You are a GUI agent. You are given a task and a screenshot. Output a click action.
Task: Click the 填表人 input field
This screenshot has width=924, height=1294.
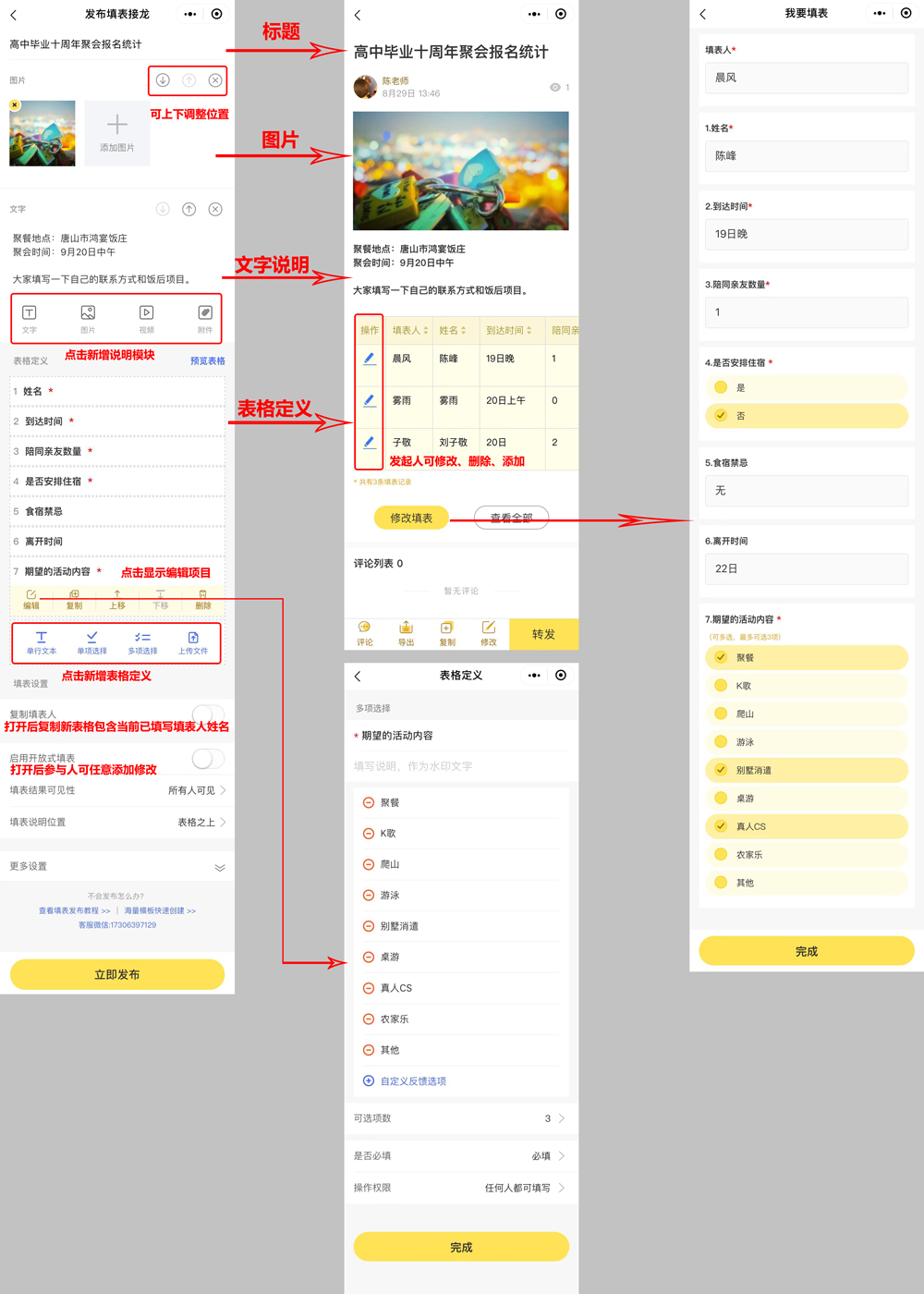coord(807,78)
